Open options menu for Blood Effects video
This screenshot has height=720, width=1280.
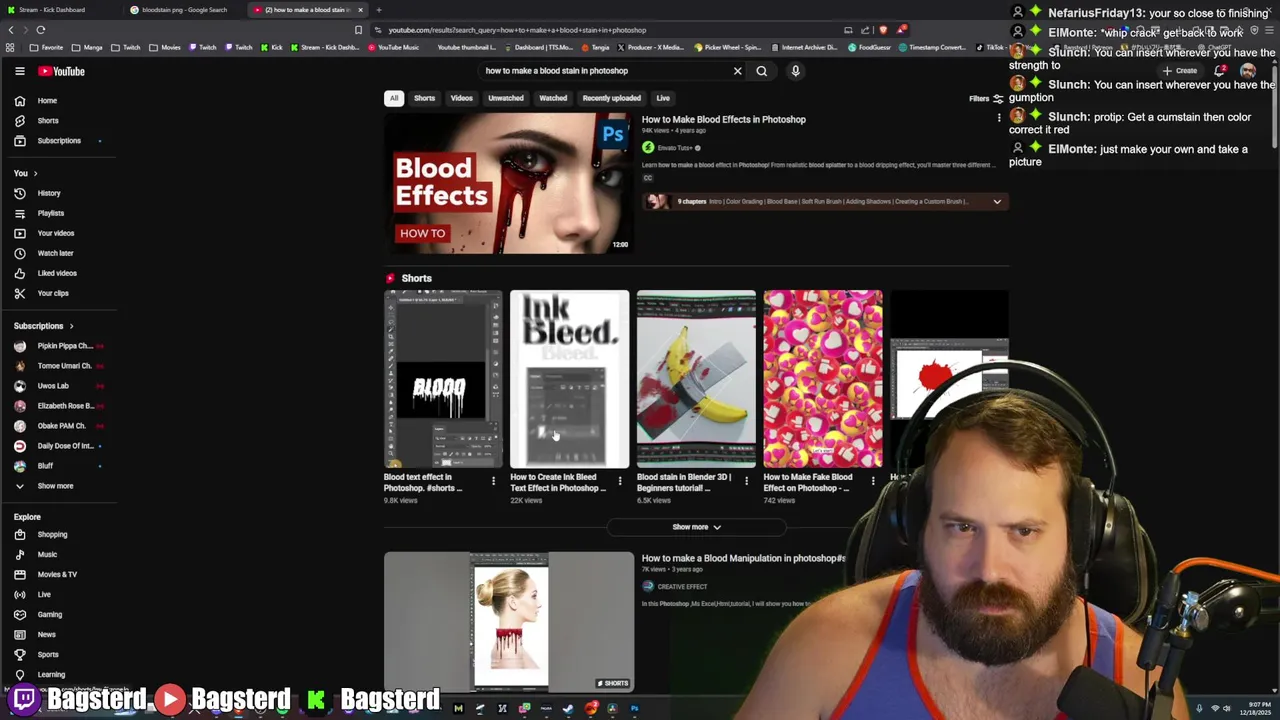(999, 118)
